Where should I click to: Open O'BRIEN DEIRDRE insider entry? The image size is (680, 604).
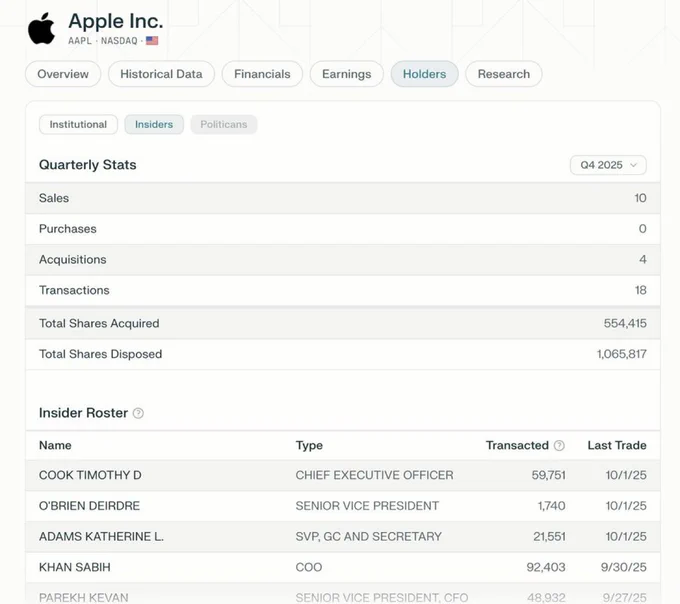[x=89, y=506]
